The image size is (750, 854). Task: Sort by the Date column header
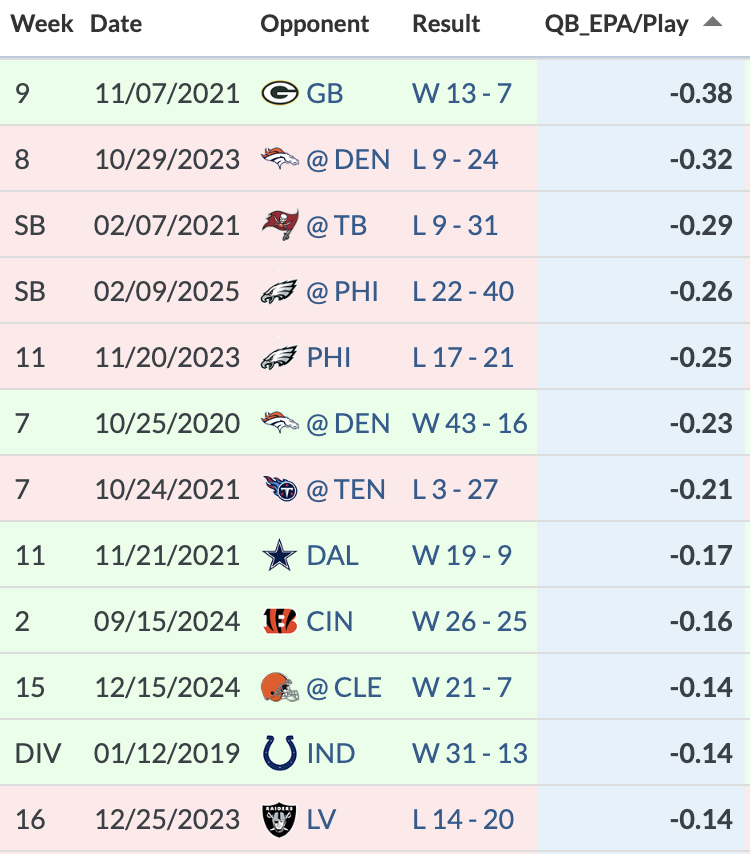[116, 24]
